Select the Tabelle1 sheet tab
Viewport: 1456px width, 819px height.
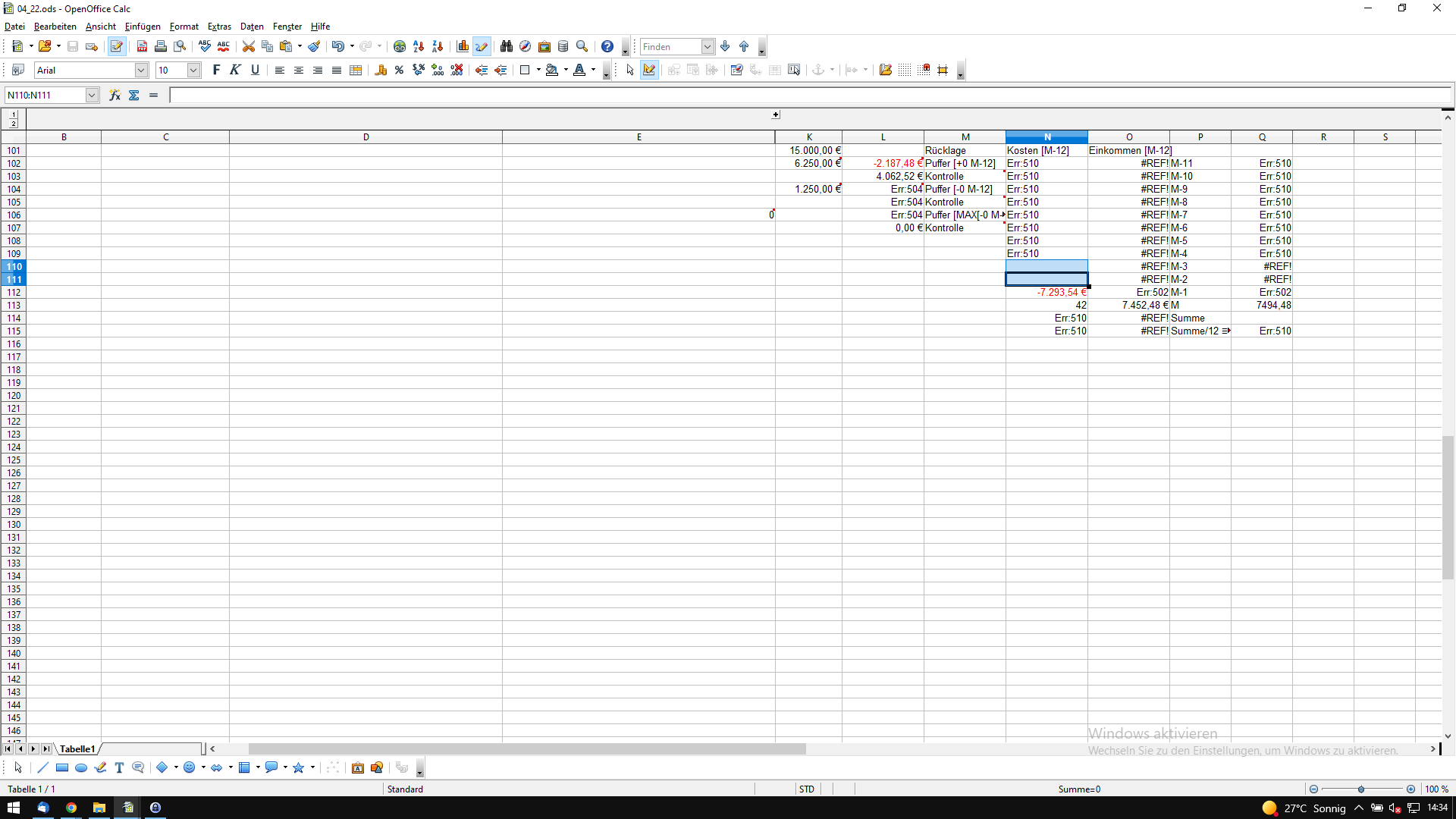click(77, 748)
